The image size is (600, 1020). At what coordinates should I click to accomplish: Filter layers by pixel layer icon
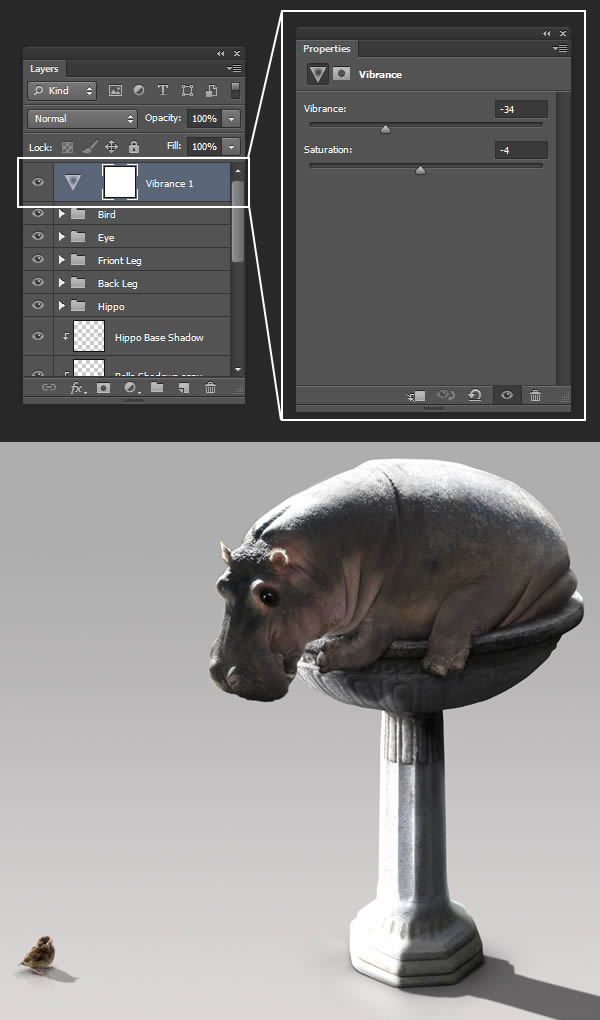(115, 90)
